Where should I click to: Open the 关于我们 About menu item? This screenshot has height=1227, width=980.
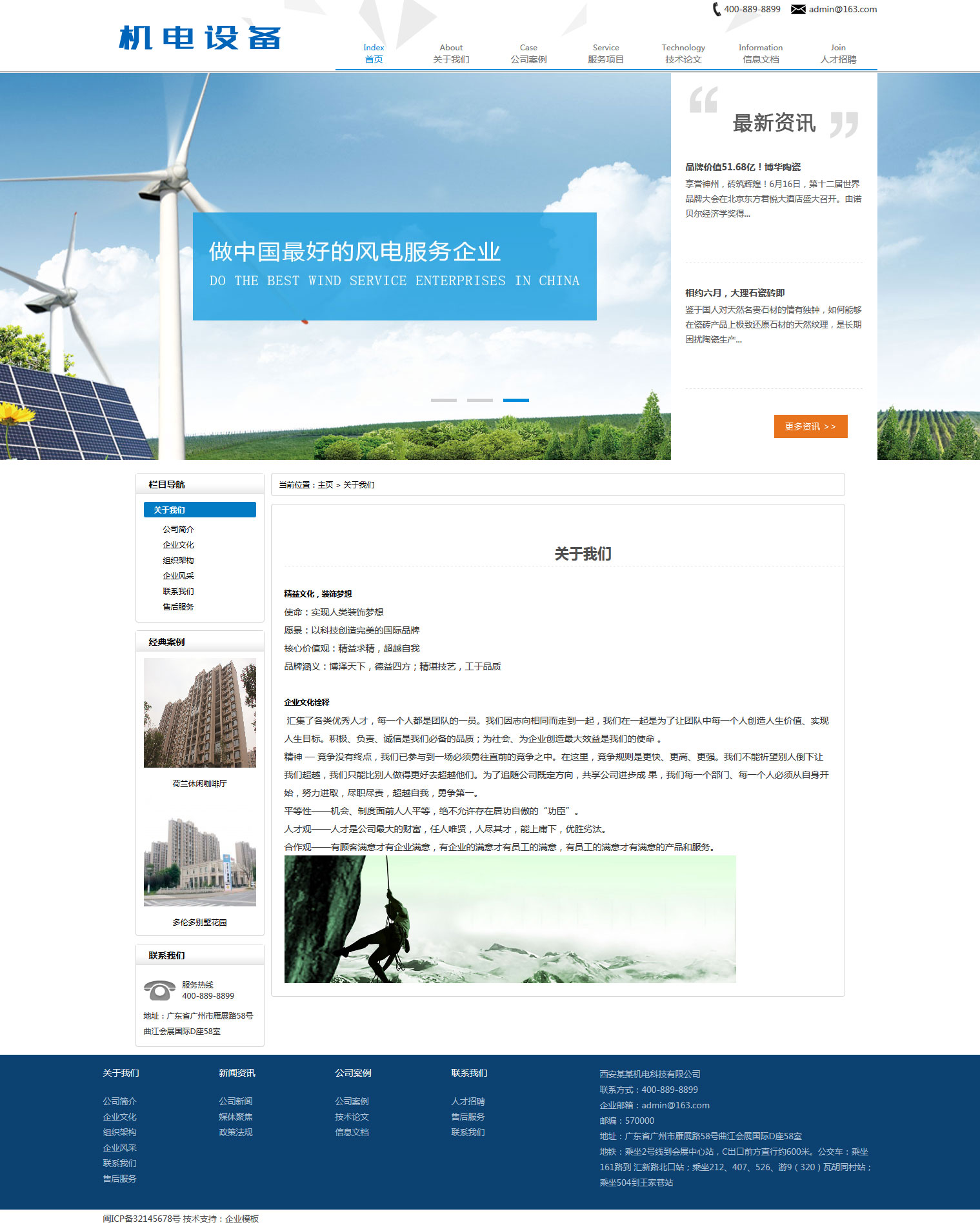pyautogui.click(x=451, y=54)
